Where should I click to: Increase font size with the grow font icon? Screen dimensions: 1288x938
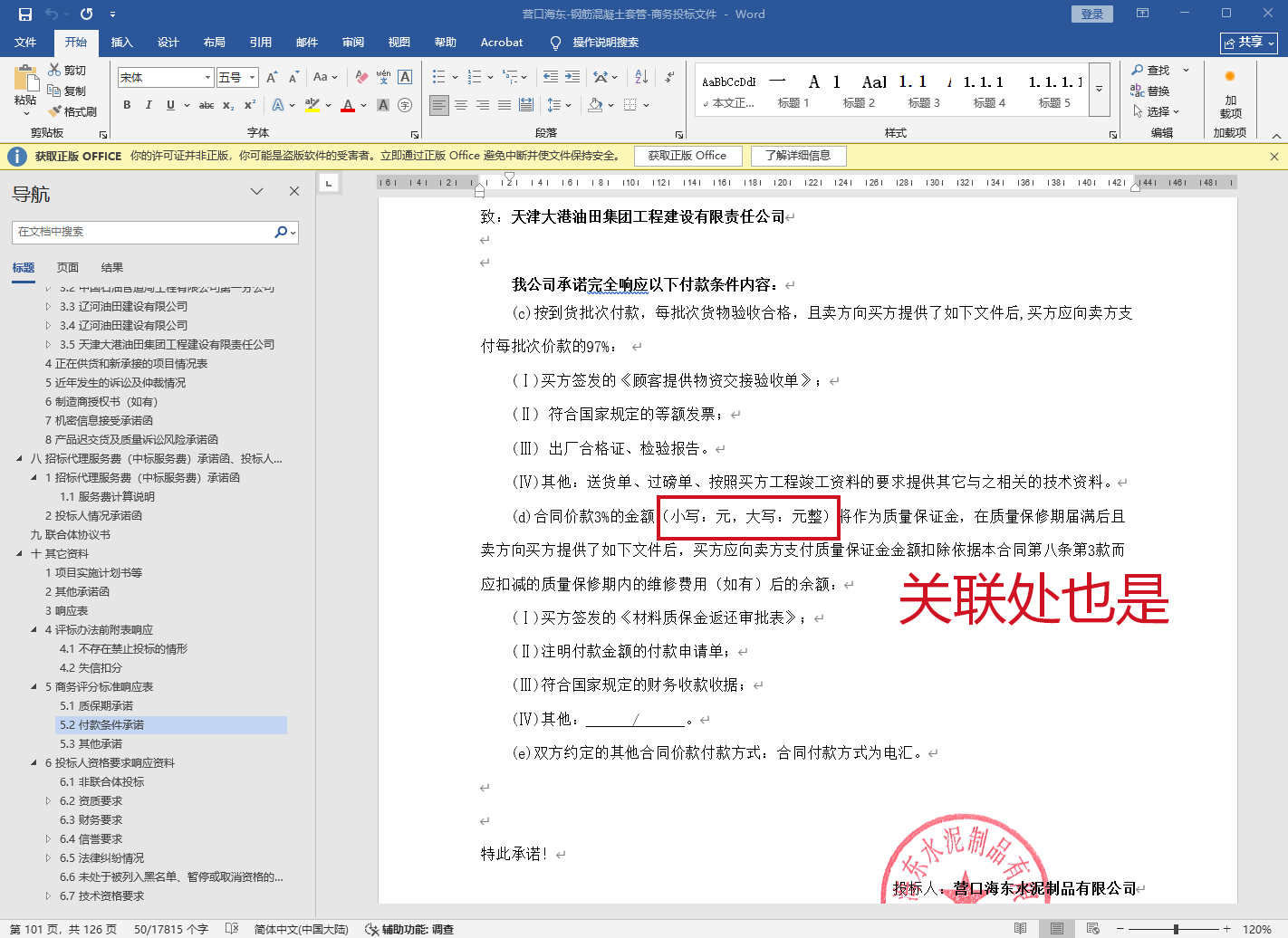click(272, 78)
